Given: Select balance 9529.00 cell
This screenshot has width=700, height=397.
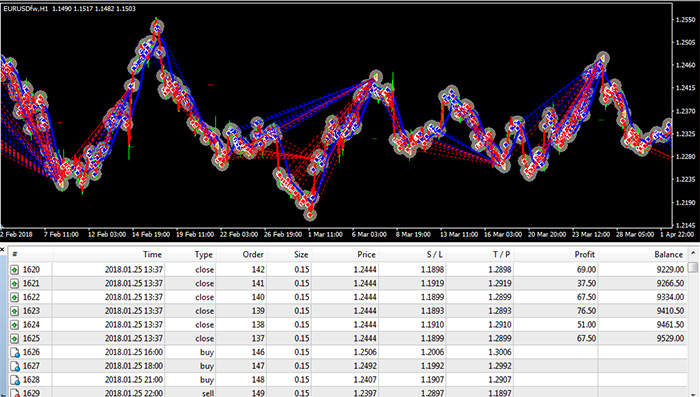Looking at the screenshot, I should [x=670, y=338].
